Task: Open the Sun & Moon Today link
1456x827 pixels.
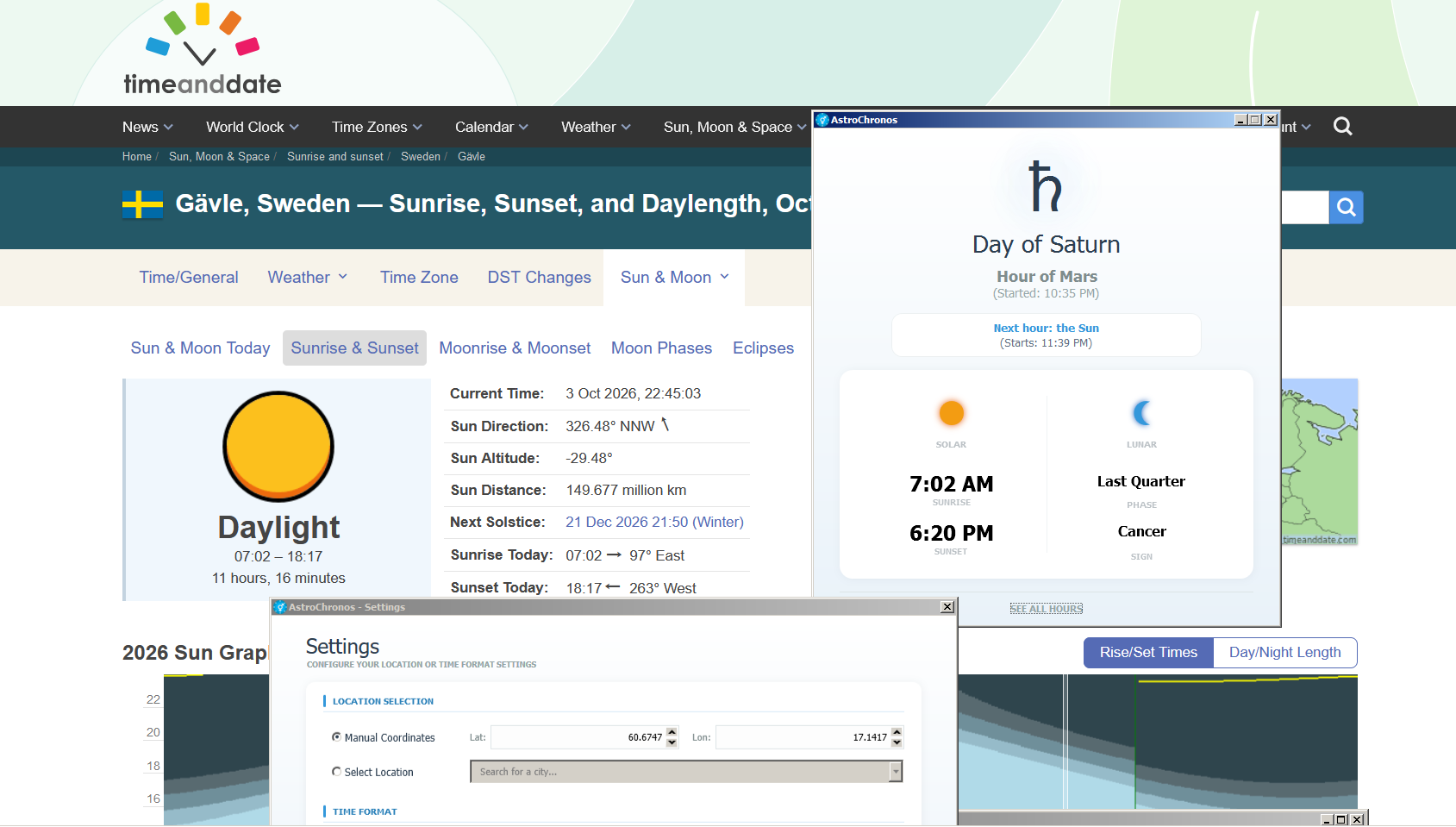Action: tap(200, 348)
